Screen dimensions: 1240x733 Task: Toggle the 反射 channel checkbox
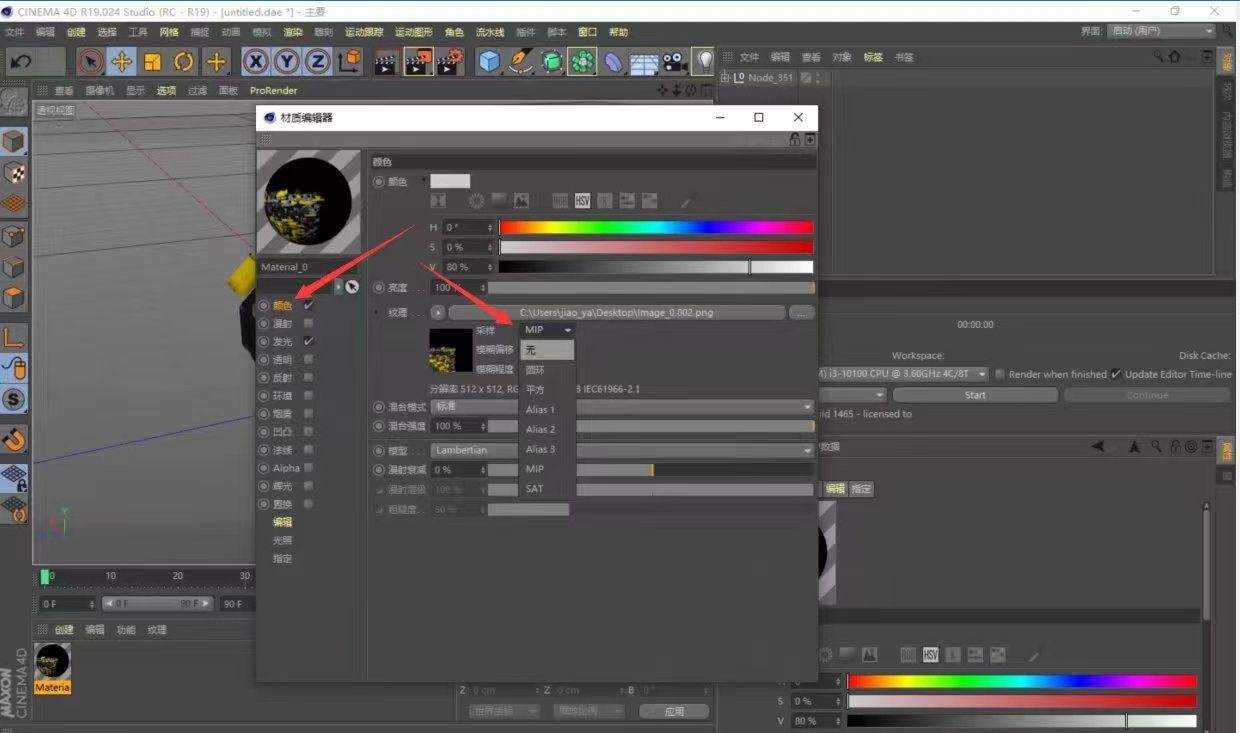click(309, 377)
